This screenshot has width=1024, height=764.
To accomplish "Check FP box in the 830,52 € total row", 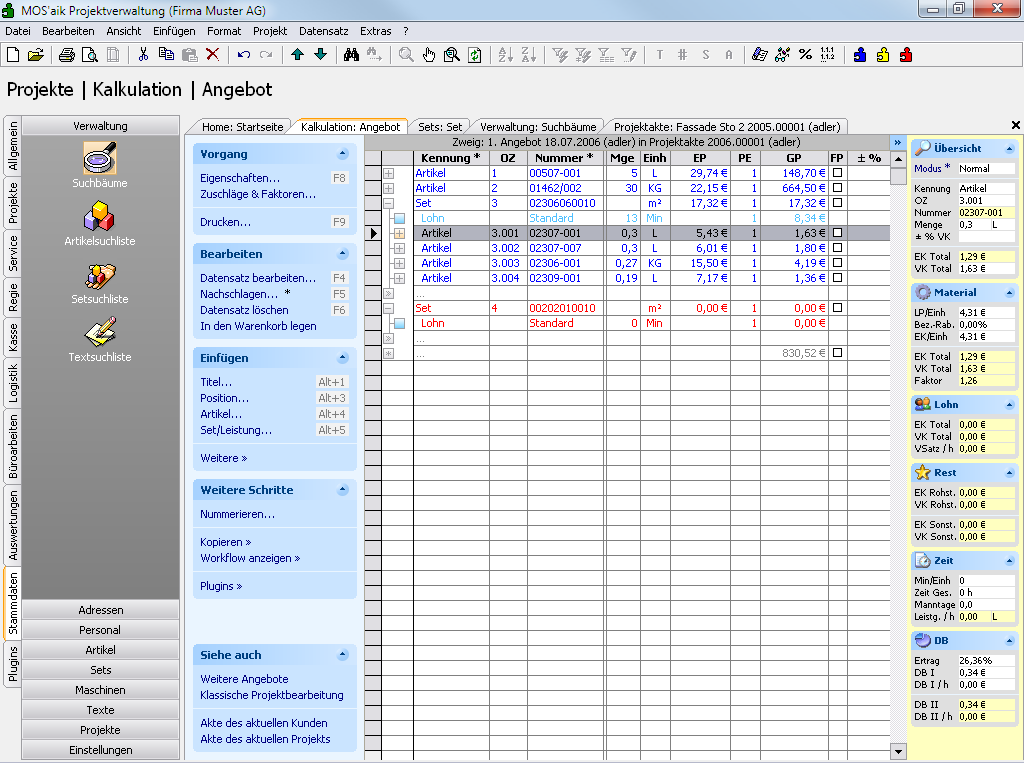I will click(x=837, y=353).
